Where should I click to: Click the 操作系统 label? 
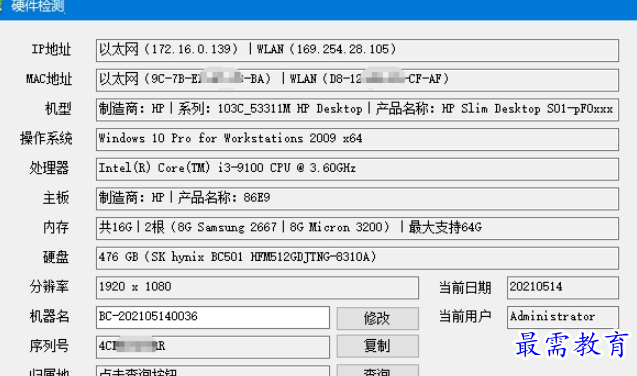(x=46, y=138)
